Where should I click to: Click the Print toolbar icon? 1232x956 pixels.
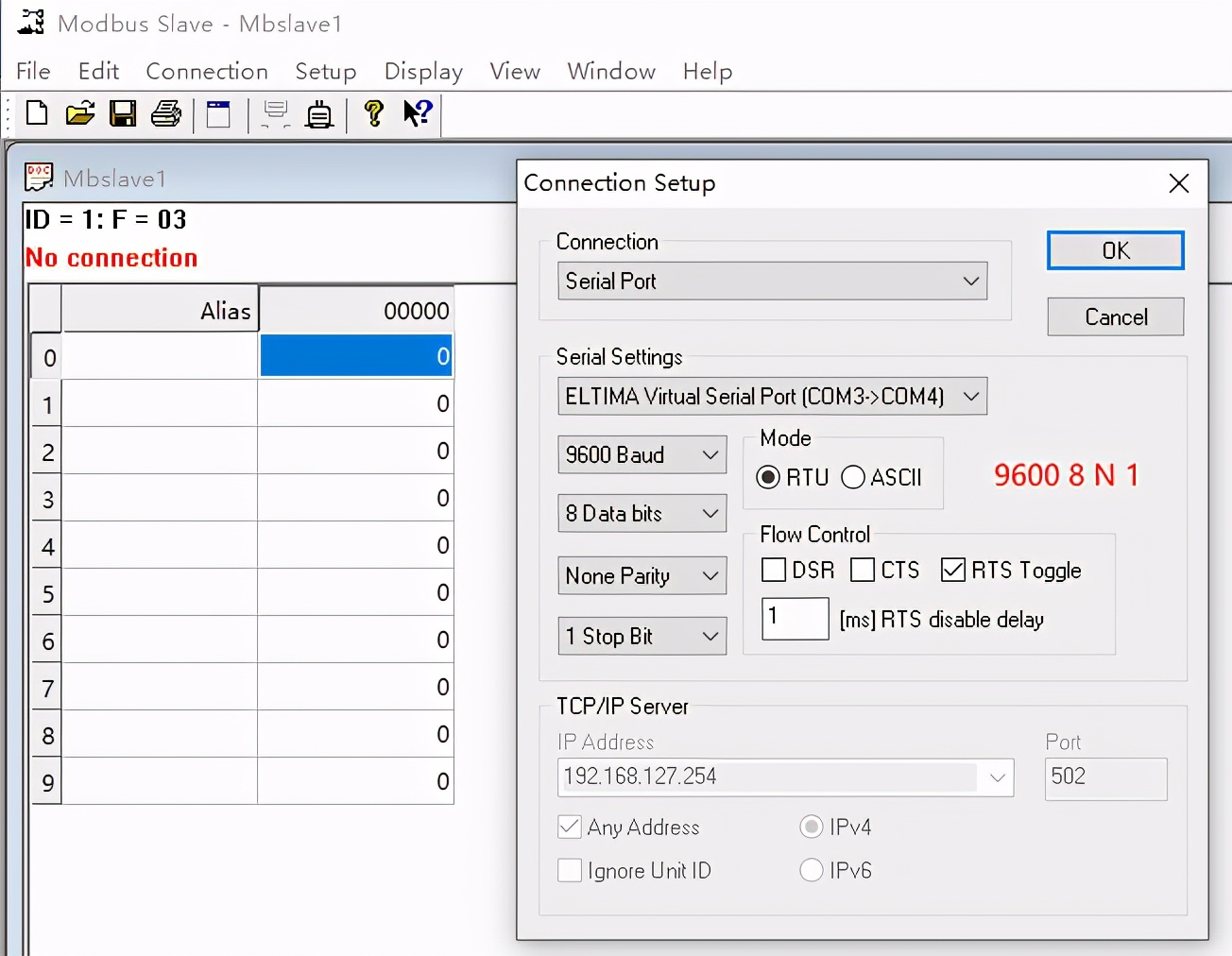pos(166,113)
